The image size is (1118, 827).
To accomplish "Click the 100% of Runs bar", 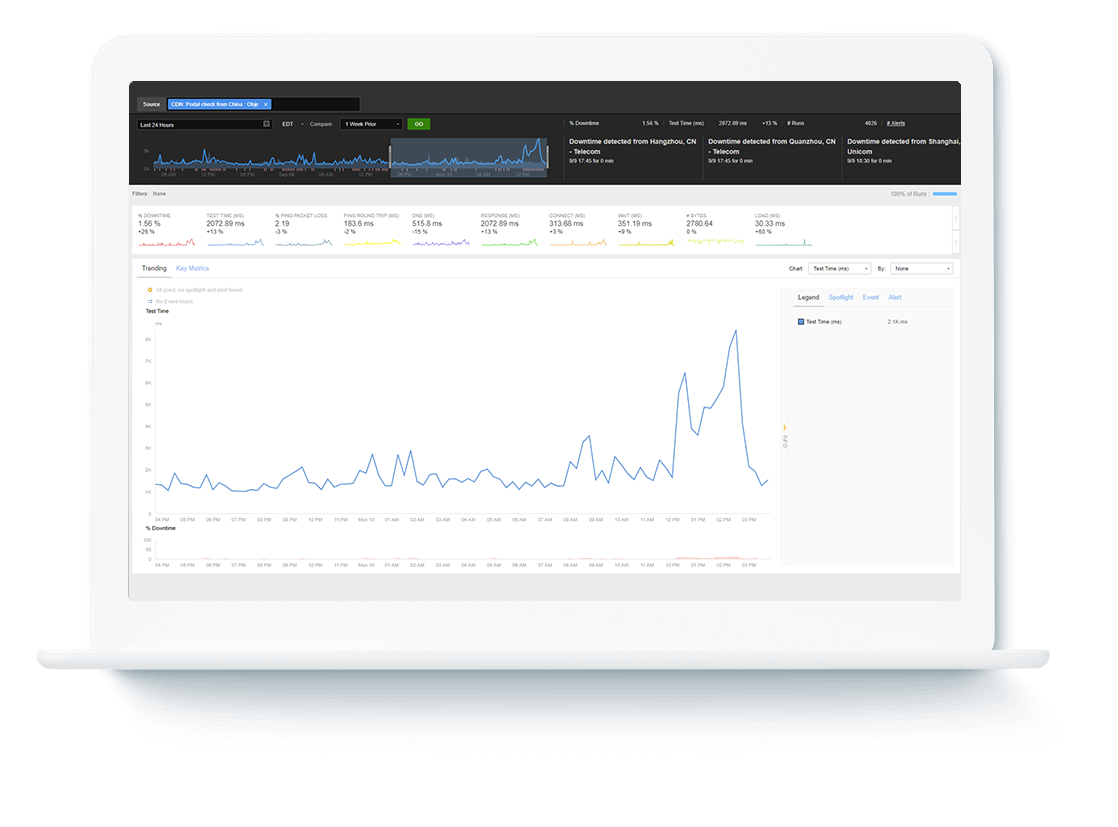I will coord(945,194).
